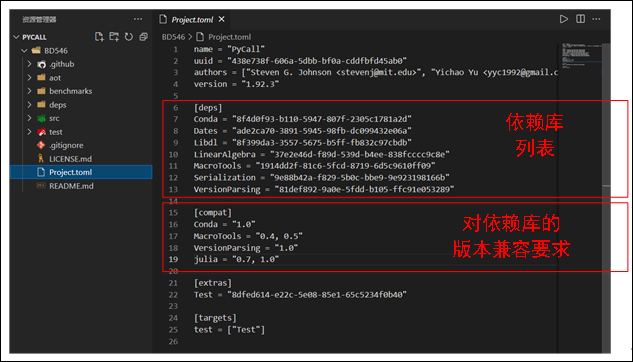This screenshot has width=633, height=362.
Task: Click the New File icon in PYCALL header
Action: pyautogui.click(x=99, y=37)
